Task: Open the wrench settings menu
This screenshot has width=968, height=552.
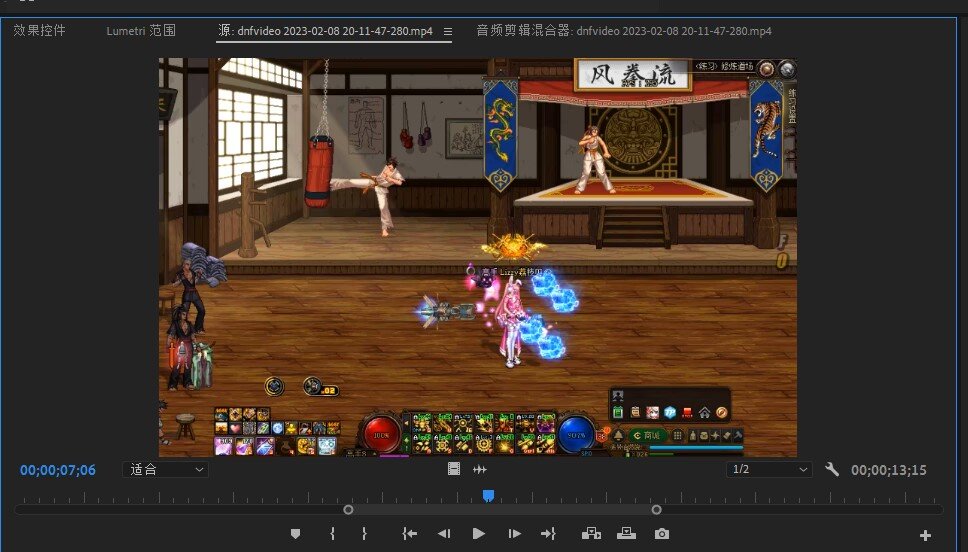Action: click(832, 469)
